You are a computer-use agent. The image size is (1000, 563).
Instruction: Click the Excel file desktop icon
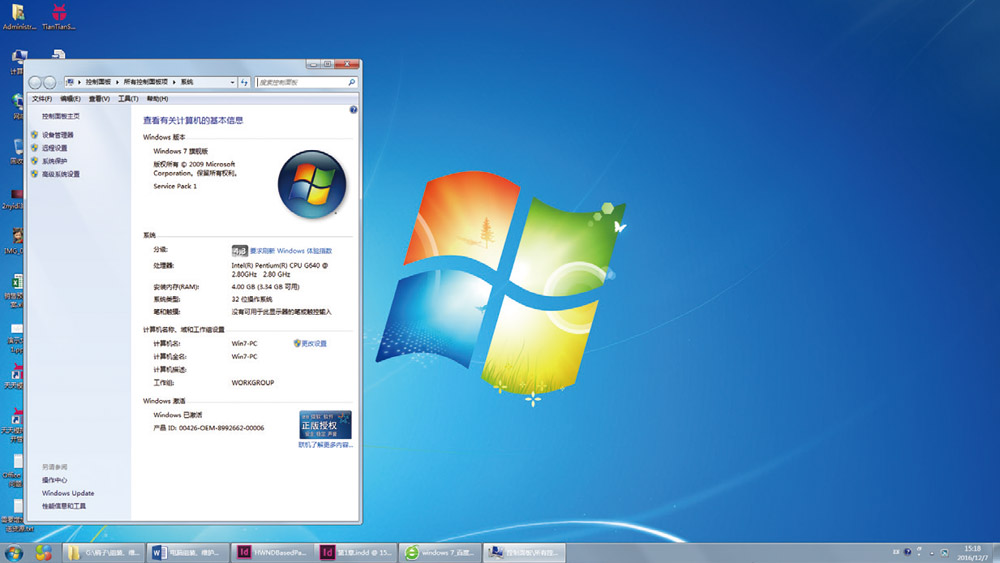point(15,291)
